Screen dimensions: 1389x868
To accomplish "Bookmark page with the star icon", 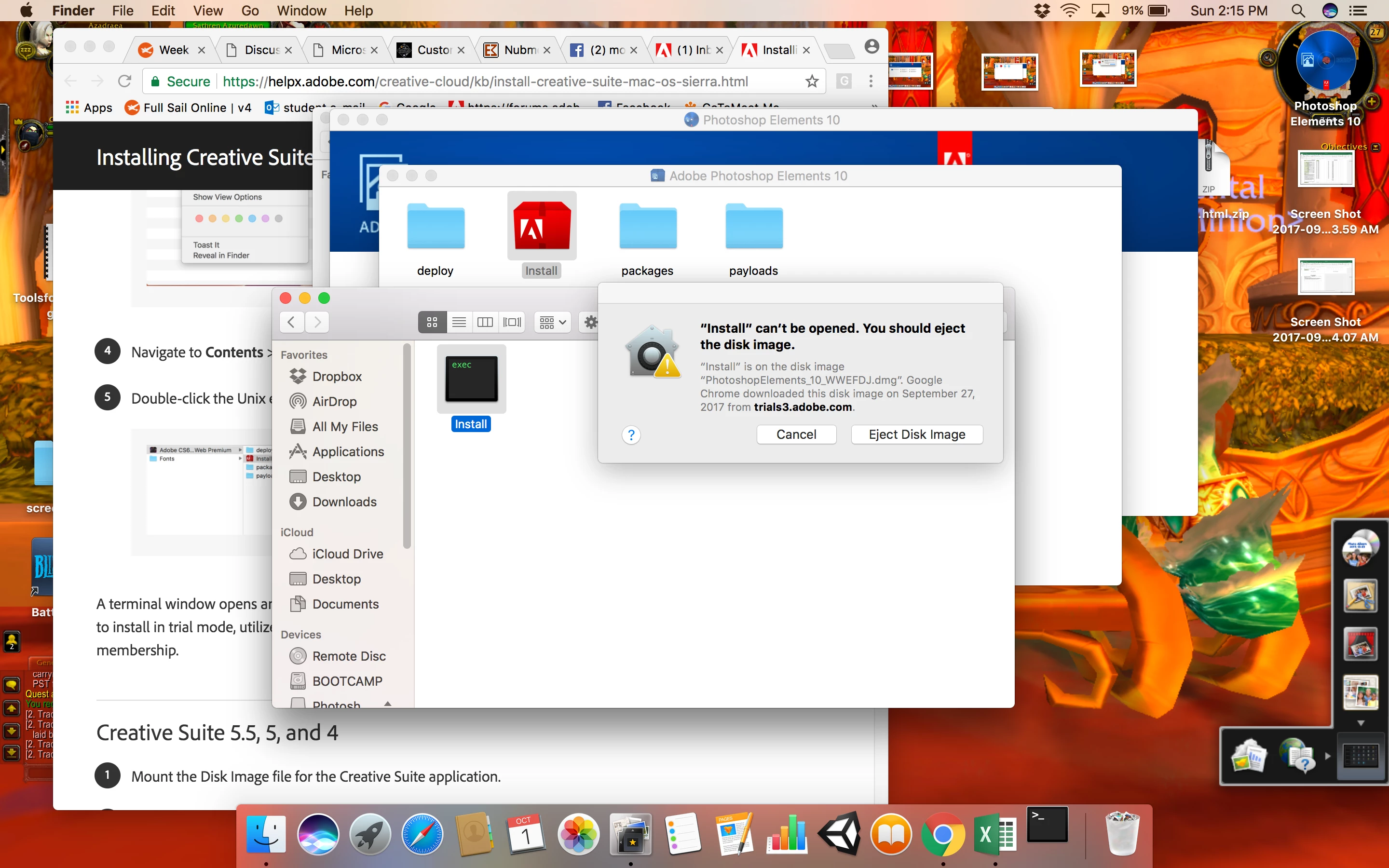I will pyautogui.click(x=812, y=81).
